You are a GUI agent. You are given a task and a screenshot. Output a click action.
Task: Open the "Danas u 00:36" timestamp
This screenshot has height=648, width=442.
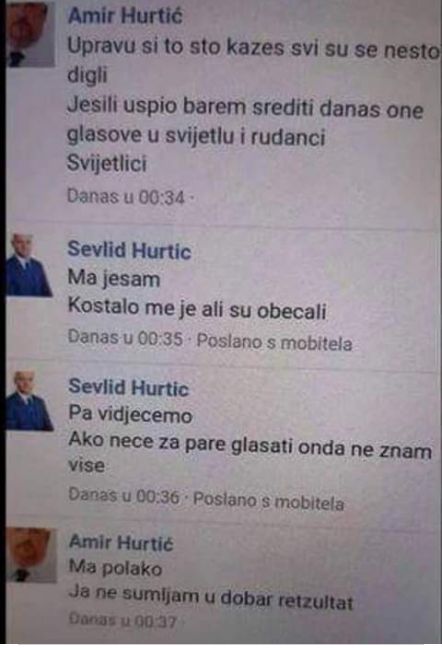tap(124, 495)
